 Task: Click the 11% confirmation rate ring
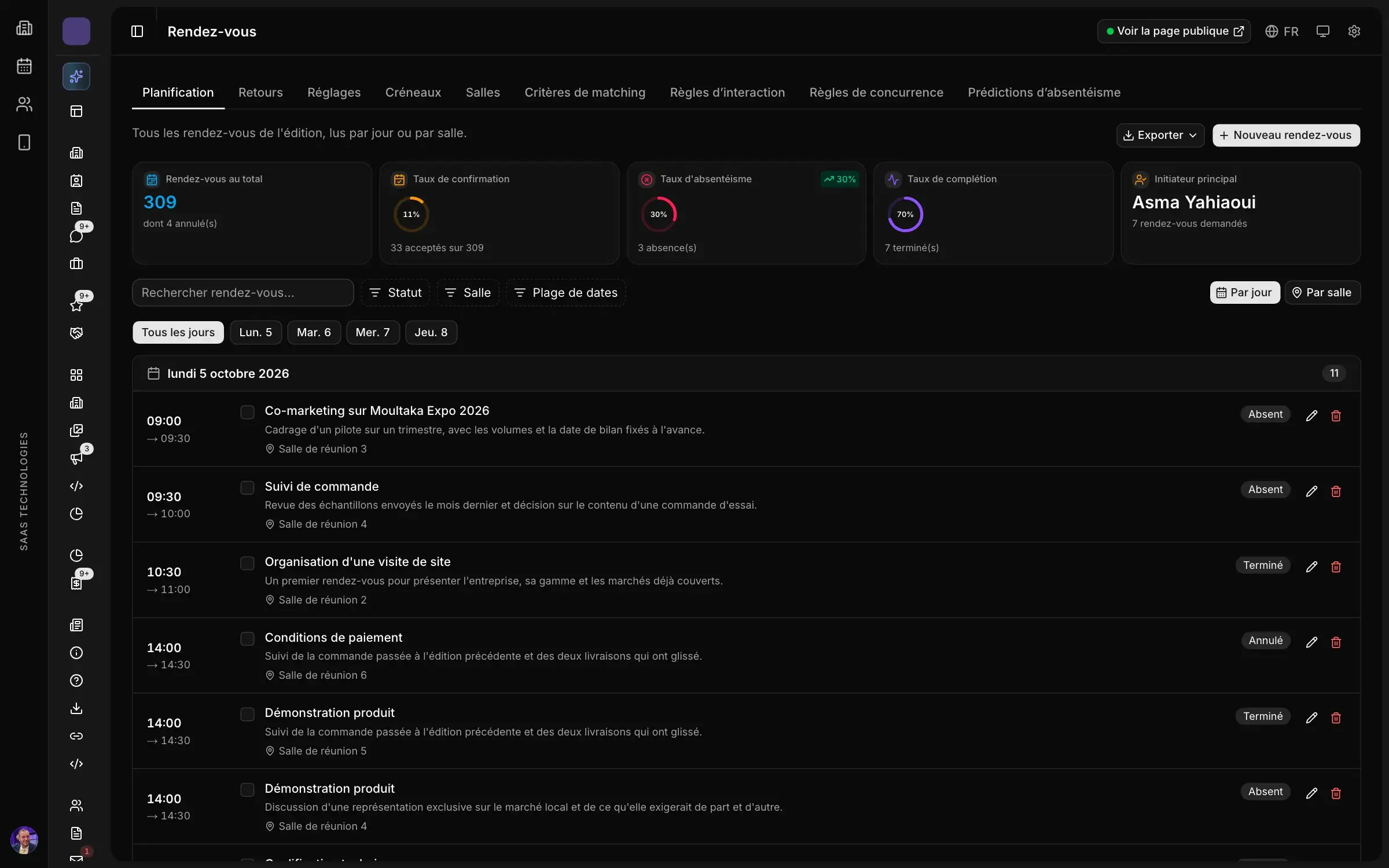[411, 215]
